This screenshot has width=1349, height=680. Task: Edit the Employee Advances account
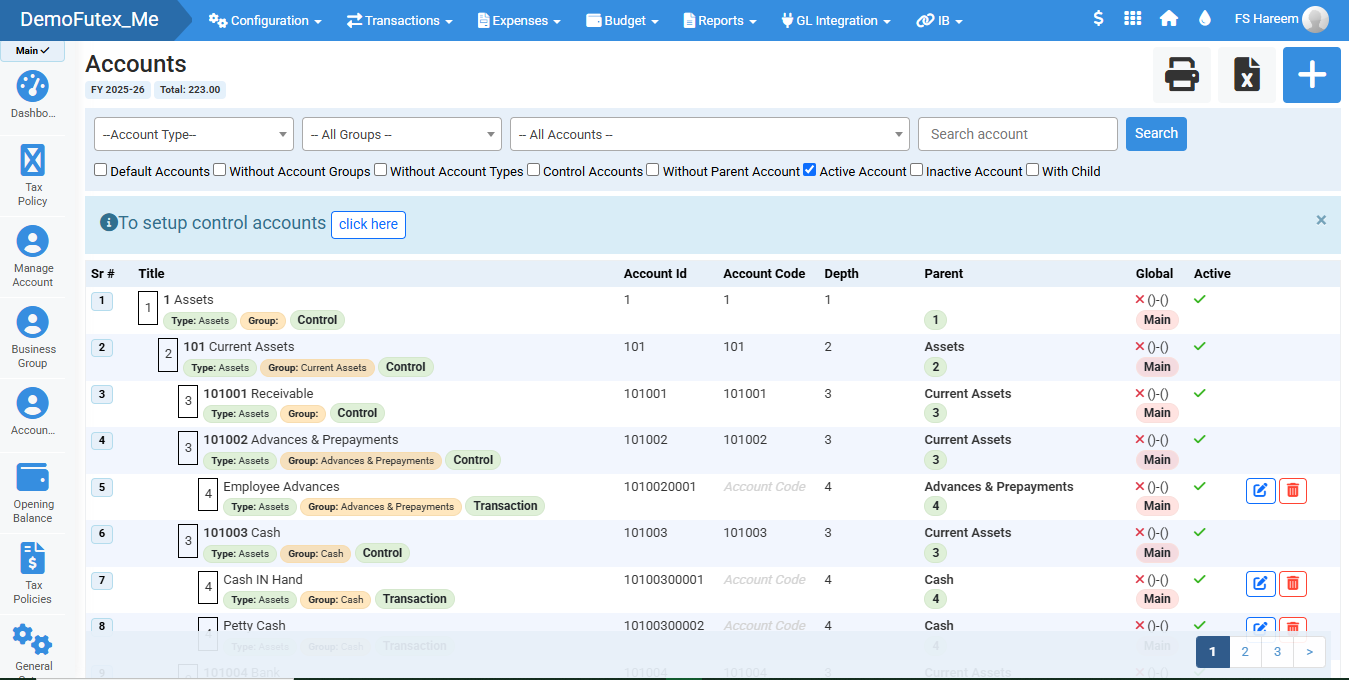(x=1260, y=490)
